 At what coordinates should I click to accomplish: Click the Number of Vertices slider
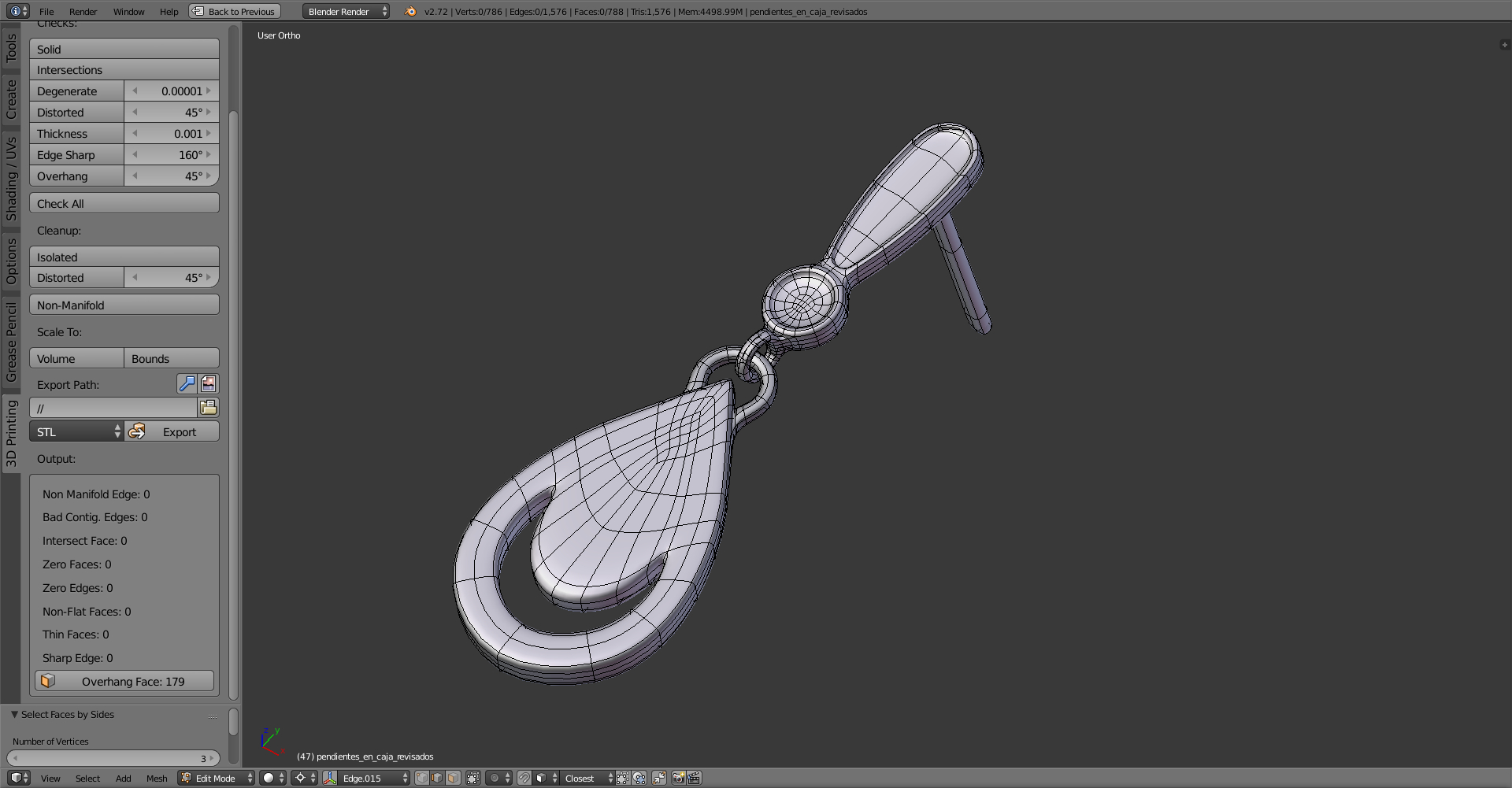(x=112, y=758)
